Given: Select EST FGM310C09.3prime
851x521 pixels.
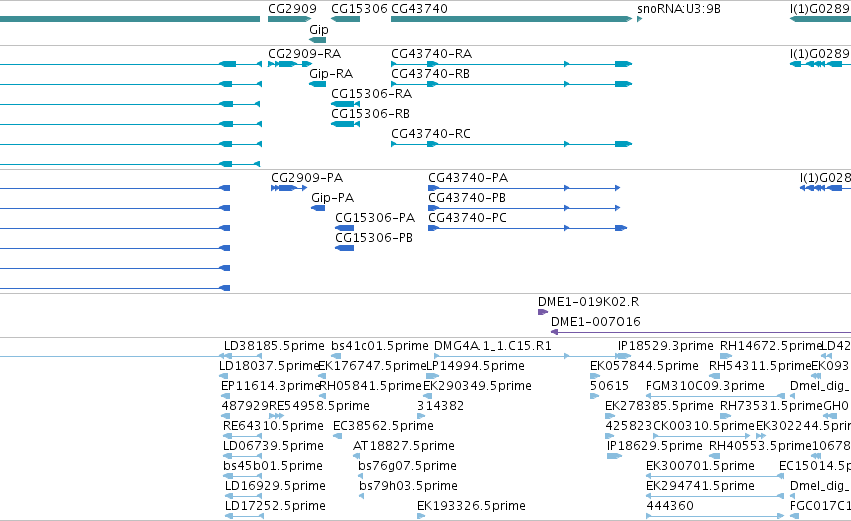Looking at the screenshot, I should (705, 386).
